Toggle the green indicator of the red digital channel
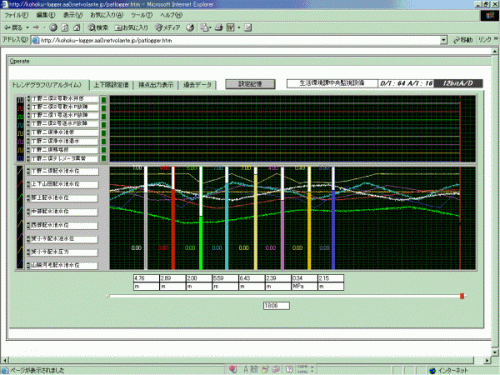 pos(104,108)
